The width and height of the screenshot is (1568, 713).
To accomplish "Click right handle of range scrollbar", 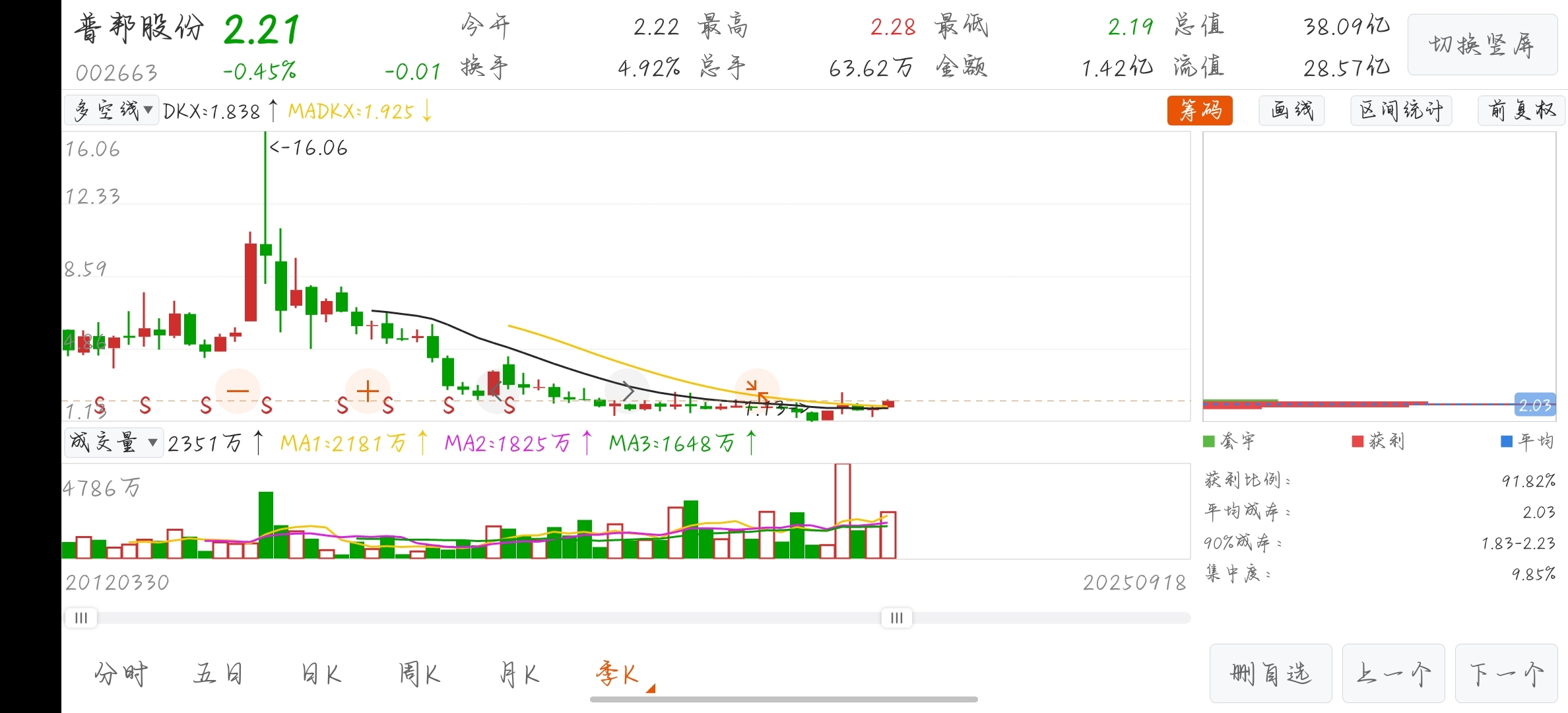I will [896, 618].
